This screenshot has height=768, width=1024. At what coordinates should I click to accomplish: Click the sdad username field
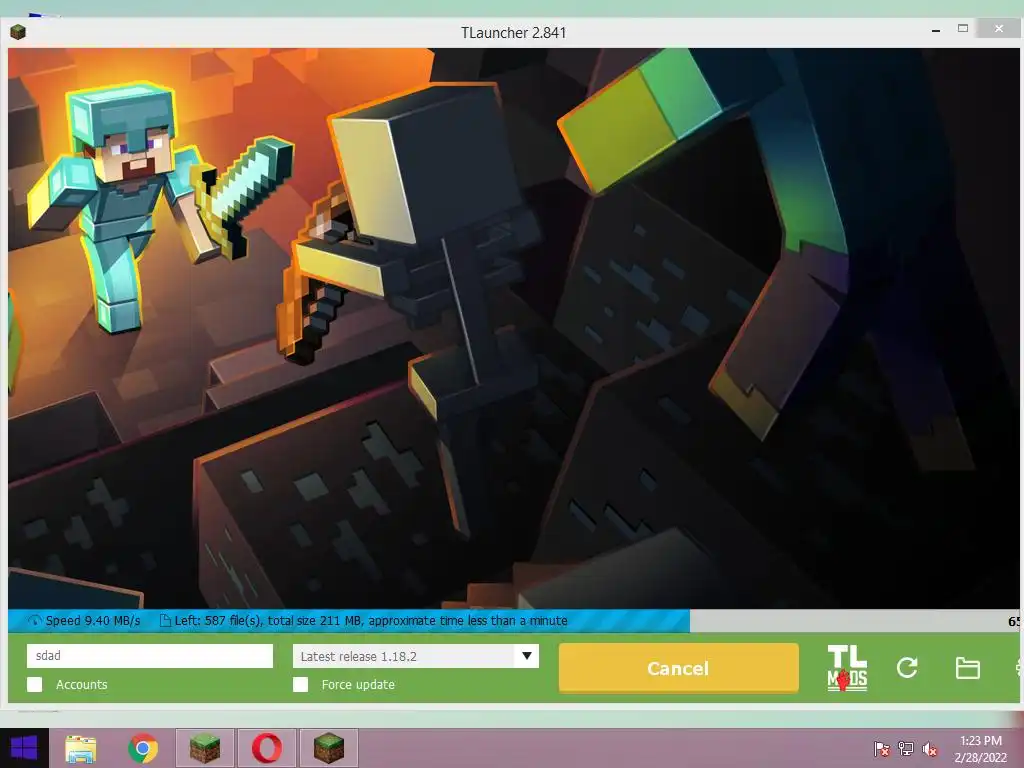150,655
